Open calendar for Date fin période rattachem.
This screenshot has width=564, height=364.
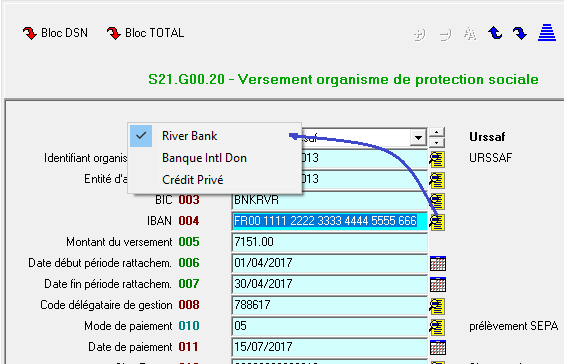click(x=438, y=285)
